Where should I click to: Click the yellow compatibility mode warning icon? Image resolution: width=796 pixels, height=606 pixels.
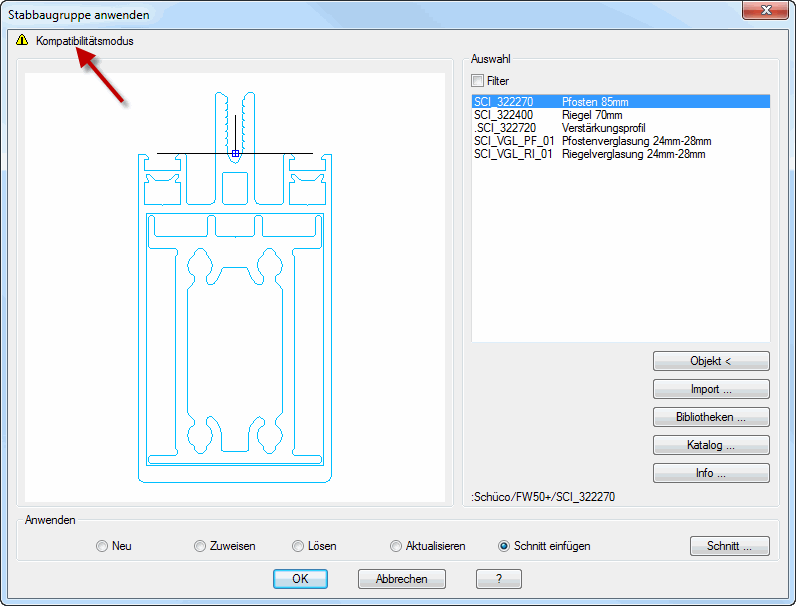click(x=22, y=41)
